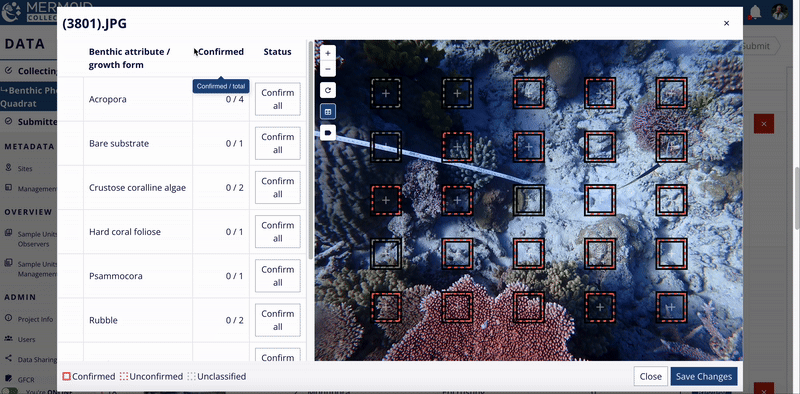Select the Acropora row label
Viewport: 800px width, 394px height.
108,100
